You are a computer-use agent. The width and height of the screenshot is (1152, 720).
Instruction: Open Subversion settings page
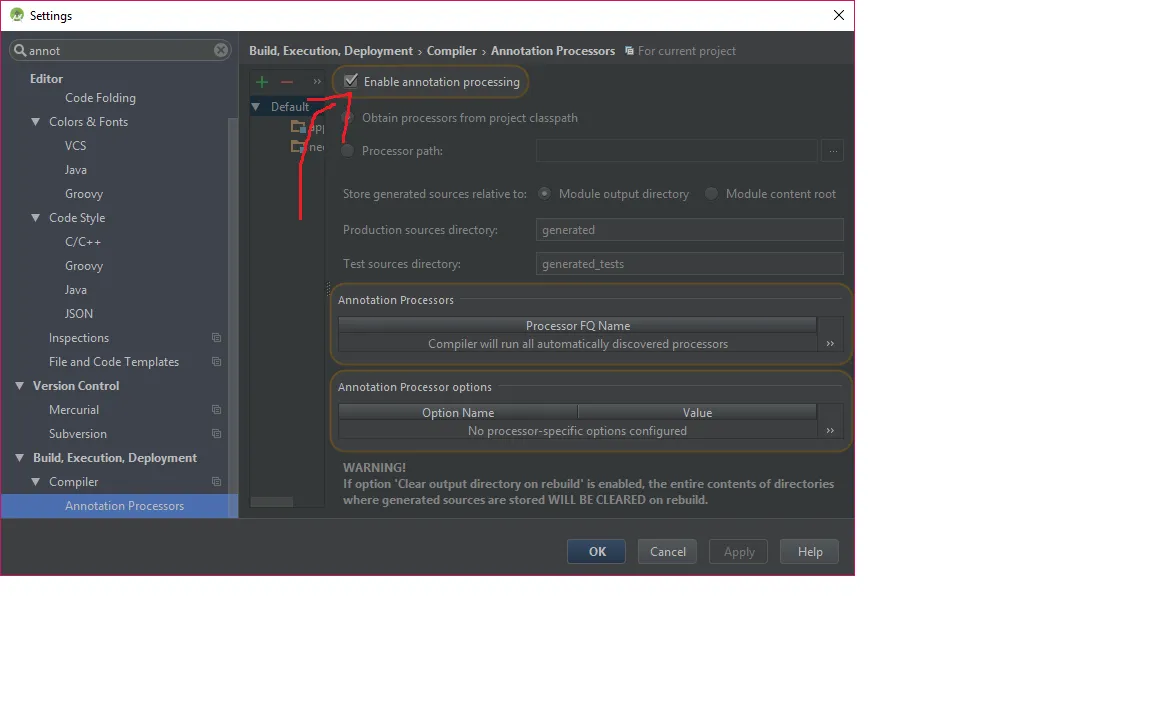[77, 433]
